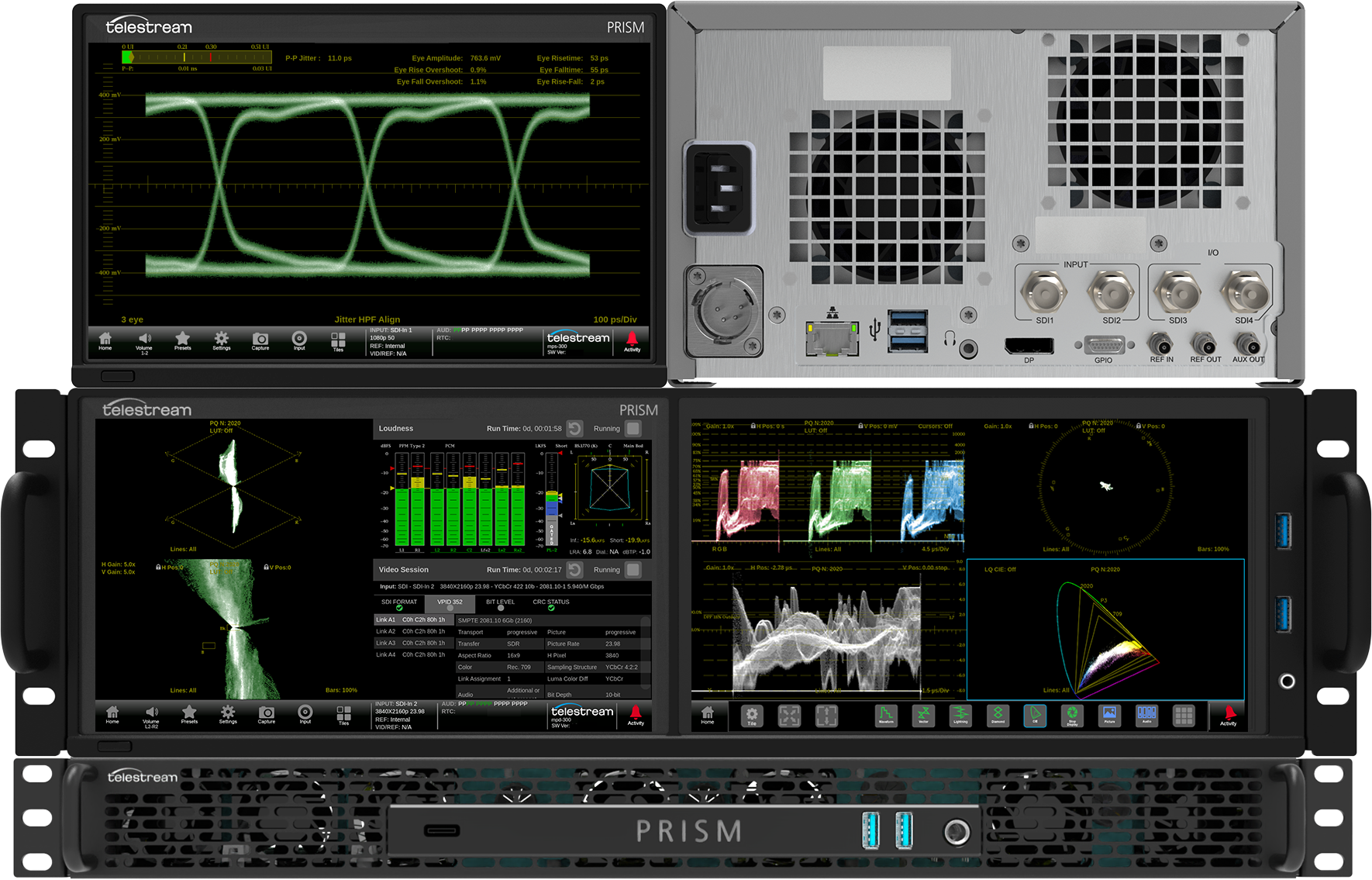The image size is (1372, 880).
Task: Open the Volume L2-R2 selector
Action: tap(151, 715)
